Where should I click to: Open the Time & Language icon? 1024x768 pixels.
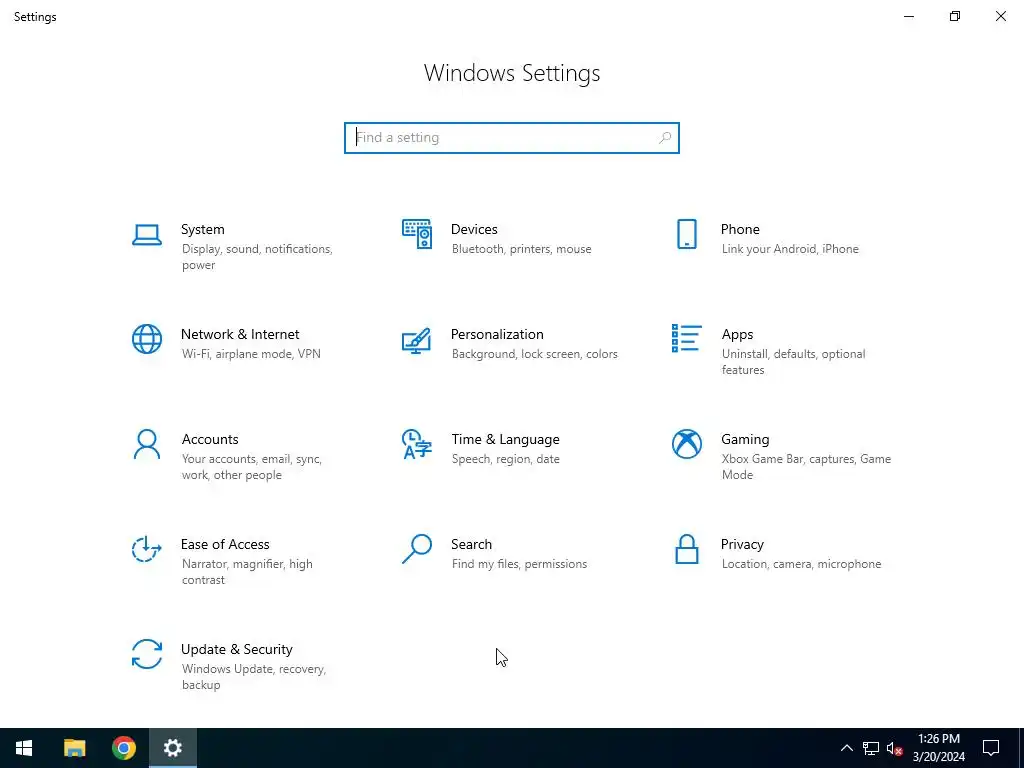417,444
